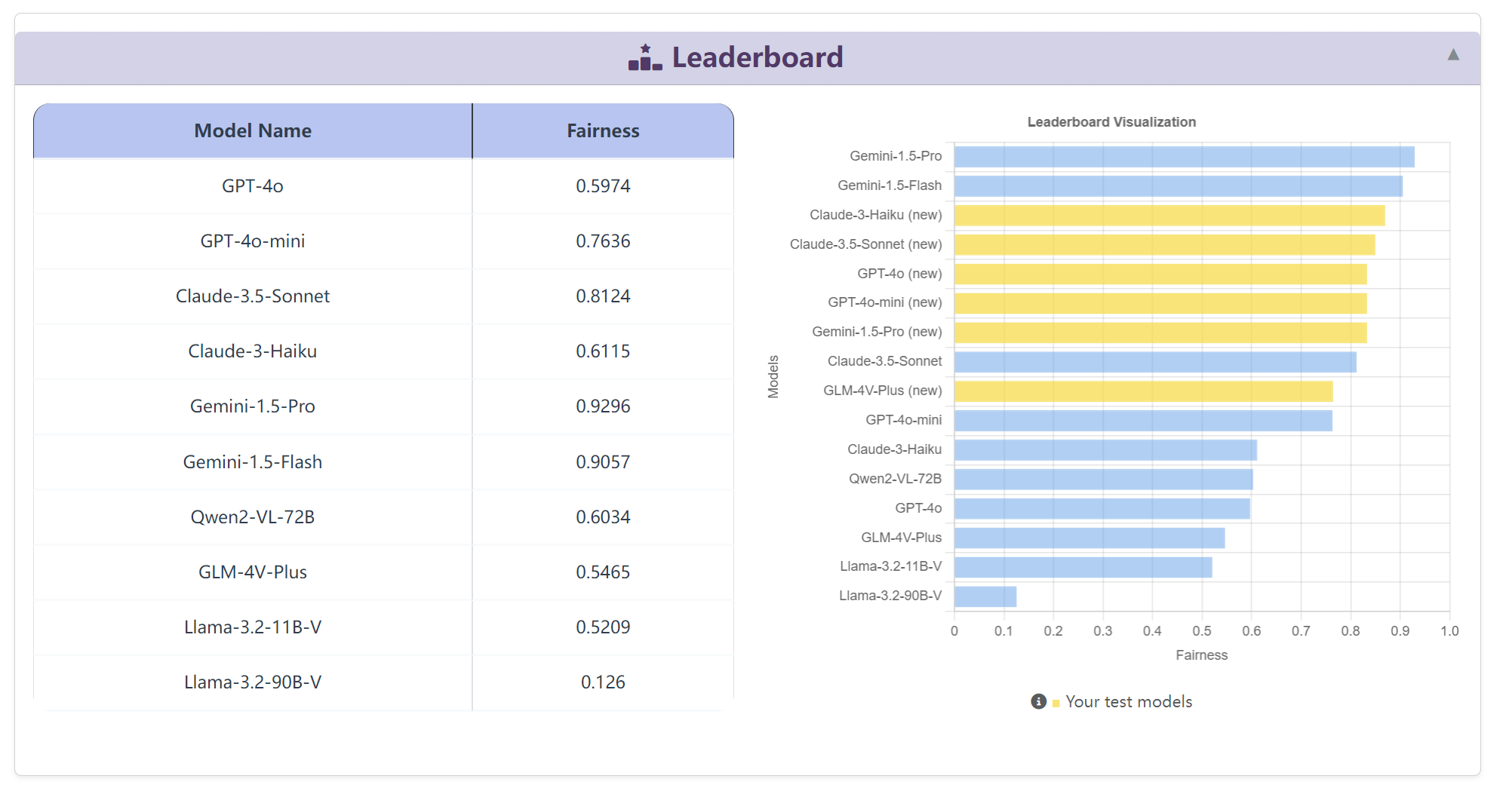Click the 0.5974 fairness value
Viewport: 1512px width, 794px height.
(603, 186)
